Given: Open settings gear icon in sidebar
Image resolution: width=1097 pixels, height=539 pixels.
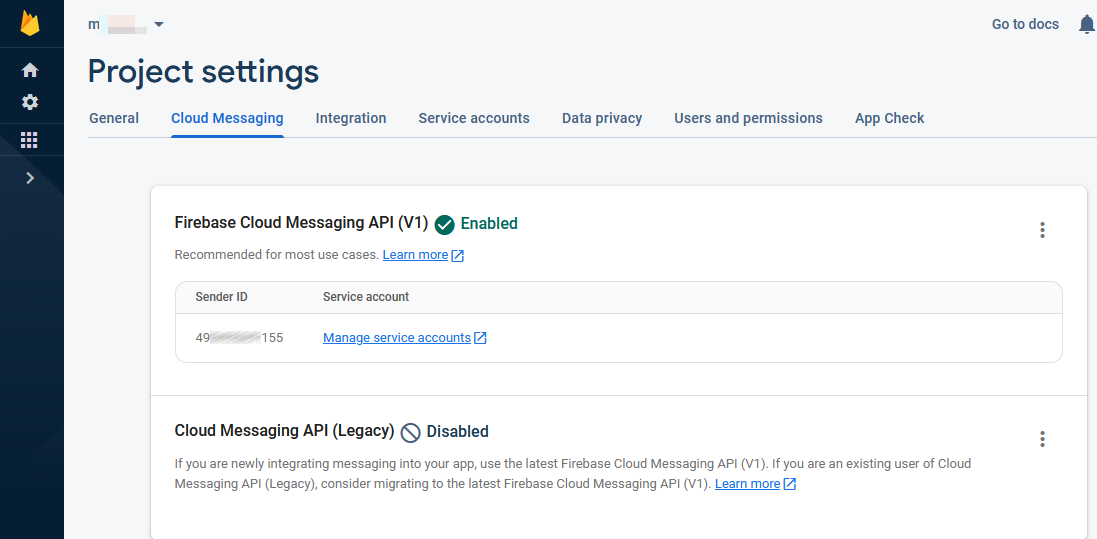Looking at the screenshot, I should (x=30, y=102).
